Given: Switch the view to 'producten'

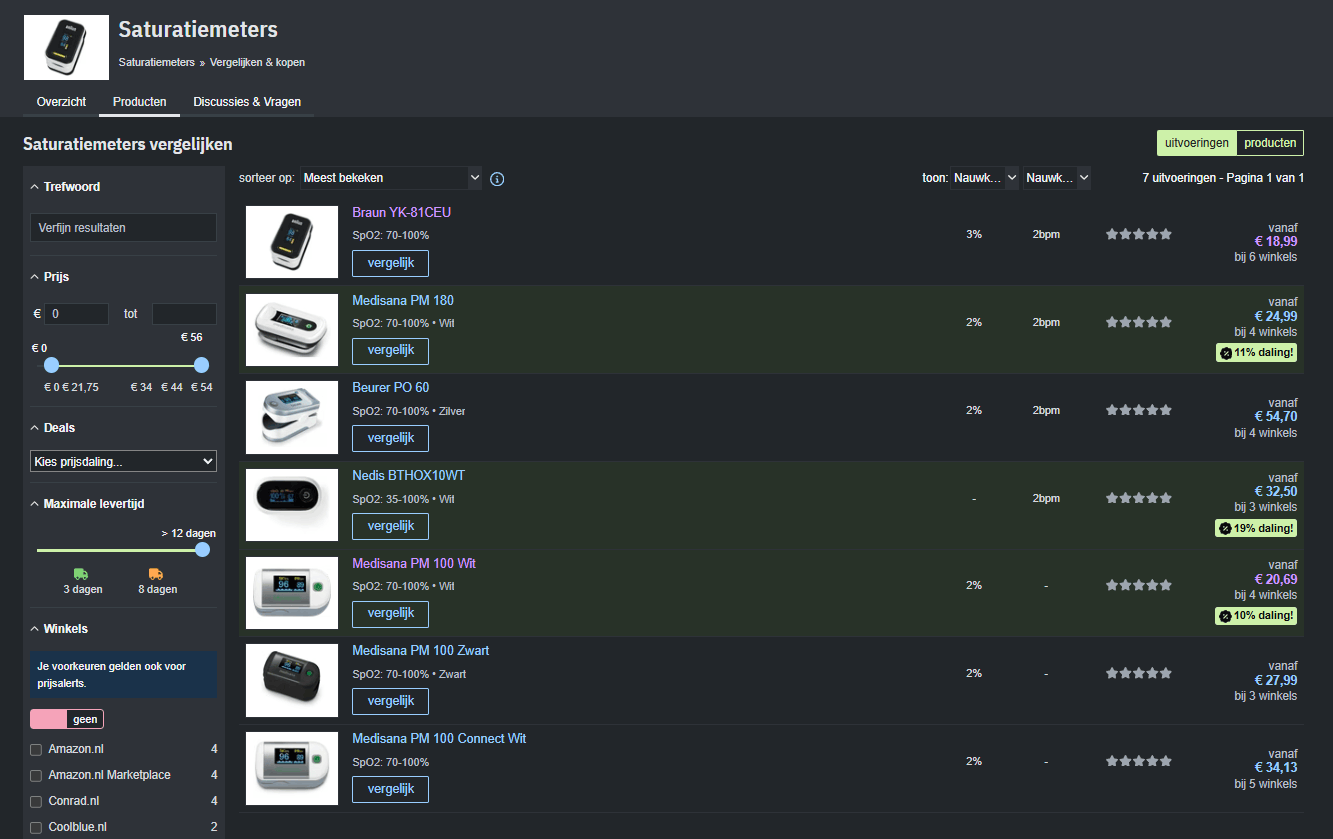Looking at the screenshot, I should [1270, 143].
